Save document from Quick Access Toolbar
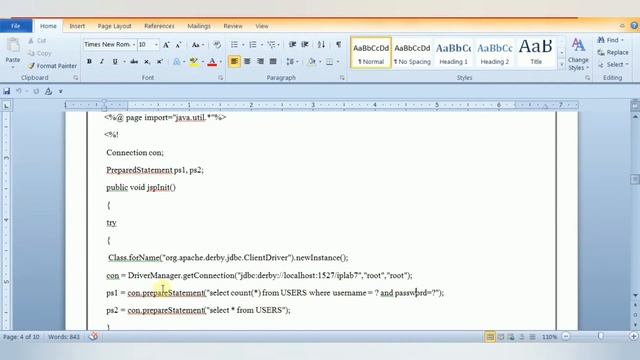The height and width of the screenshot is (360, 640). pos(7,91)
